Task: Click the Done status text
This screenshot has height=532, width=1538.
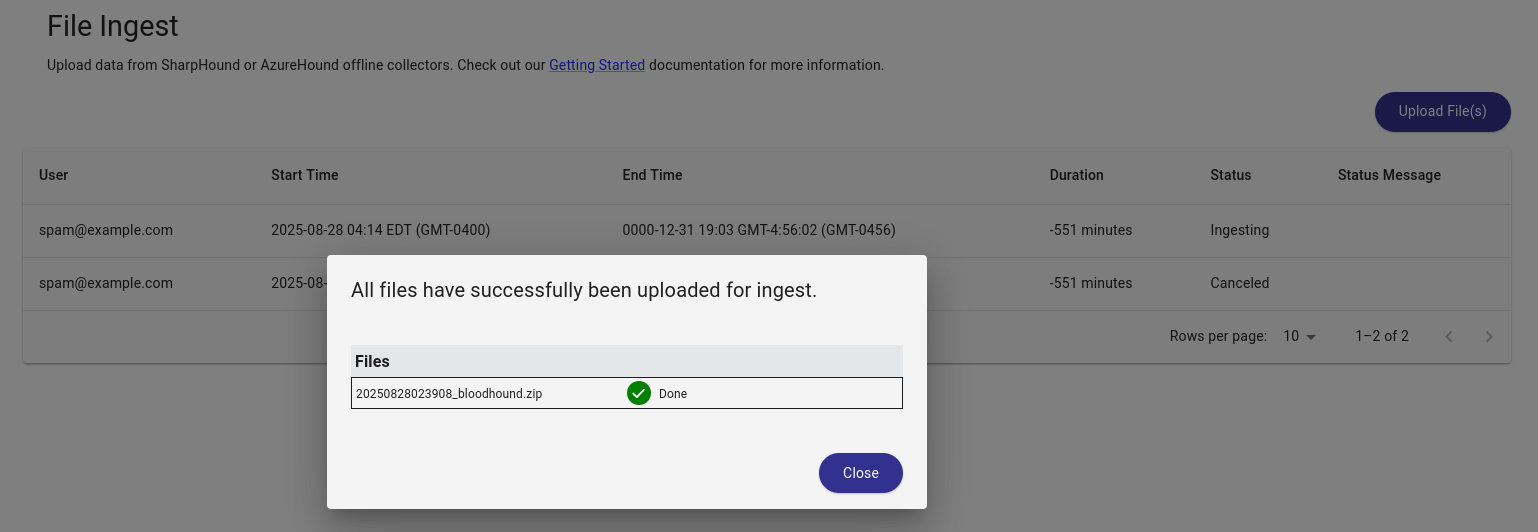Action: pos(673,394)
